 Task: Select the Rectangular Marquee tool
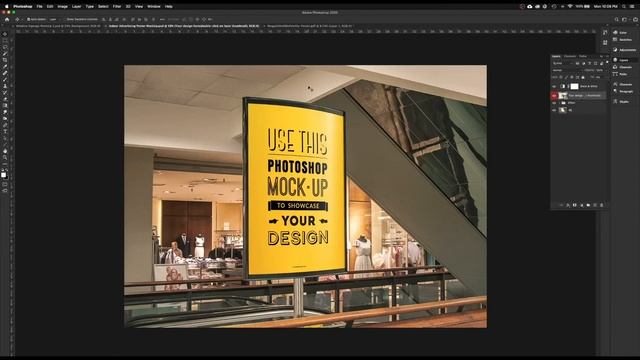5,40
